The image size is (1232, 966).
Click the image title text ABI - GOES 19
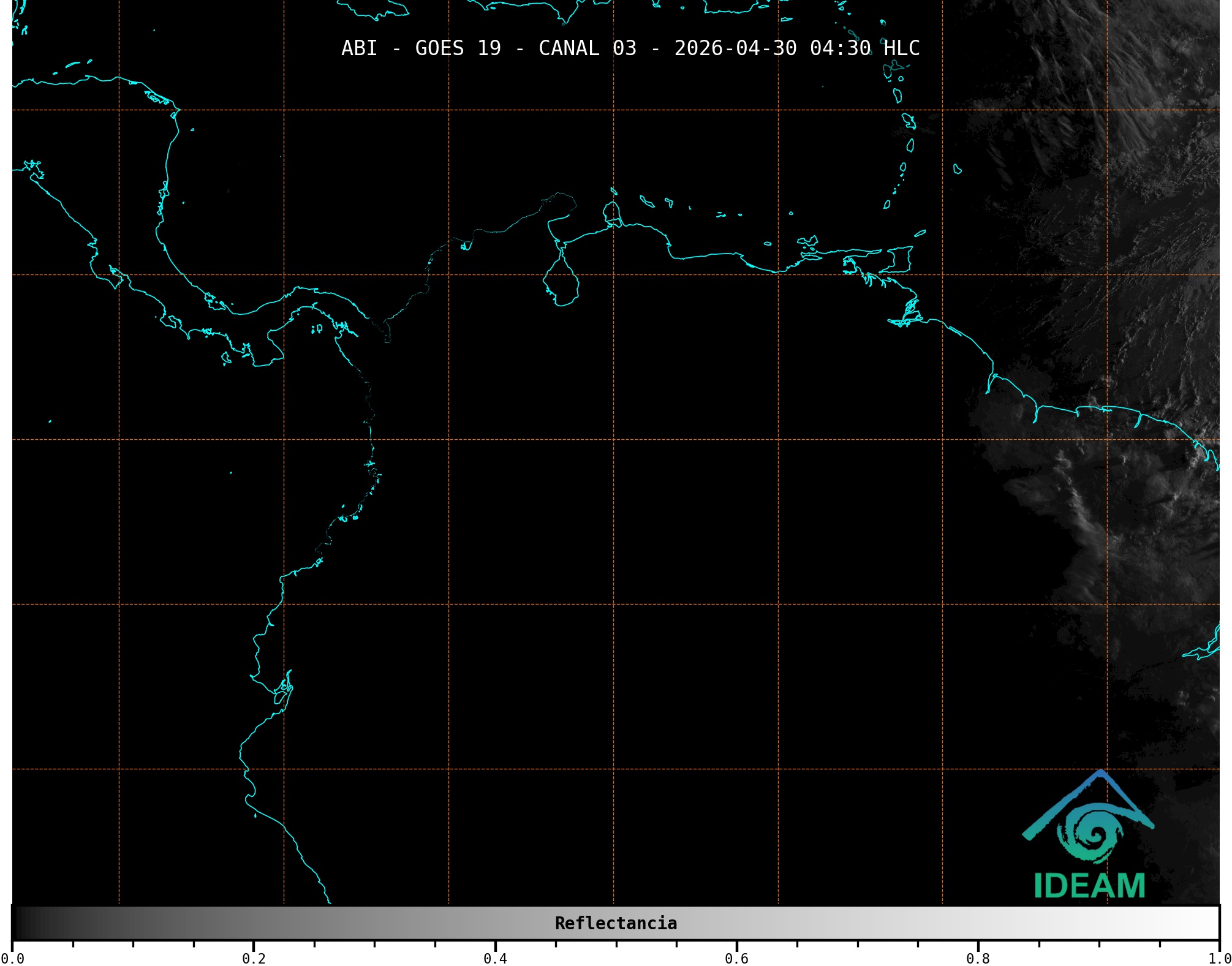point(421,48)
